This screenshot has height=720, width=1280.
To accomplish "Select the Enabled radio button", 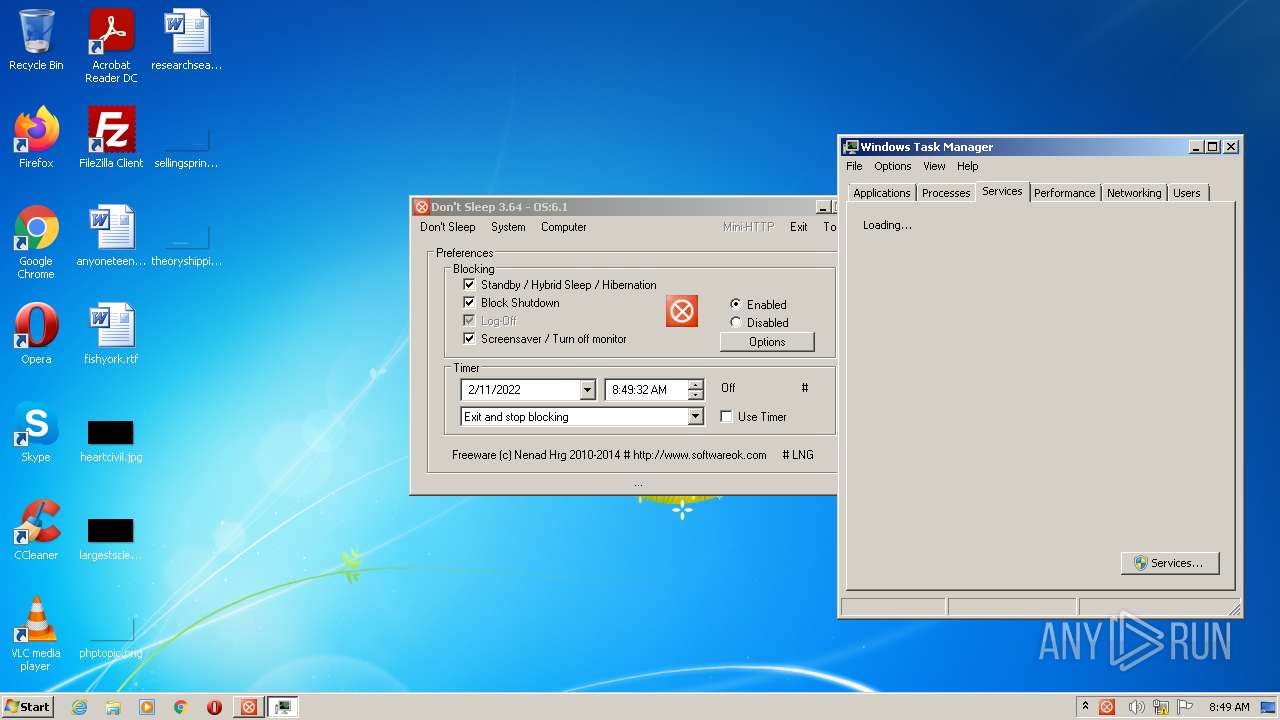I will [736, 304].
